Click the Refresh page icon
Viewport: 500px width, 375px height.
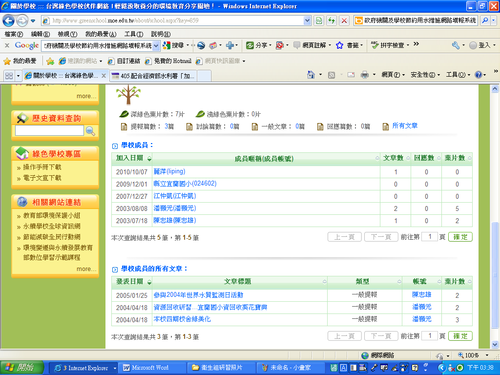(331, 21)
